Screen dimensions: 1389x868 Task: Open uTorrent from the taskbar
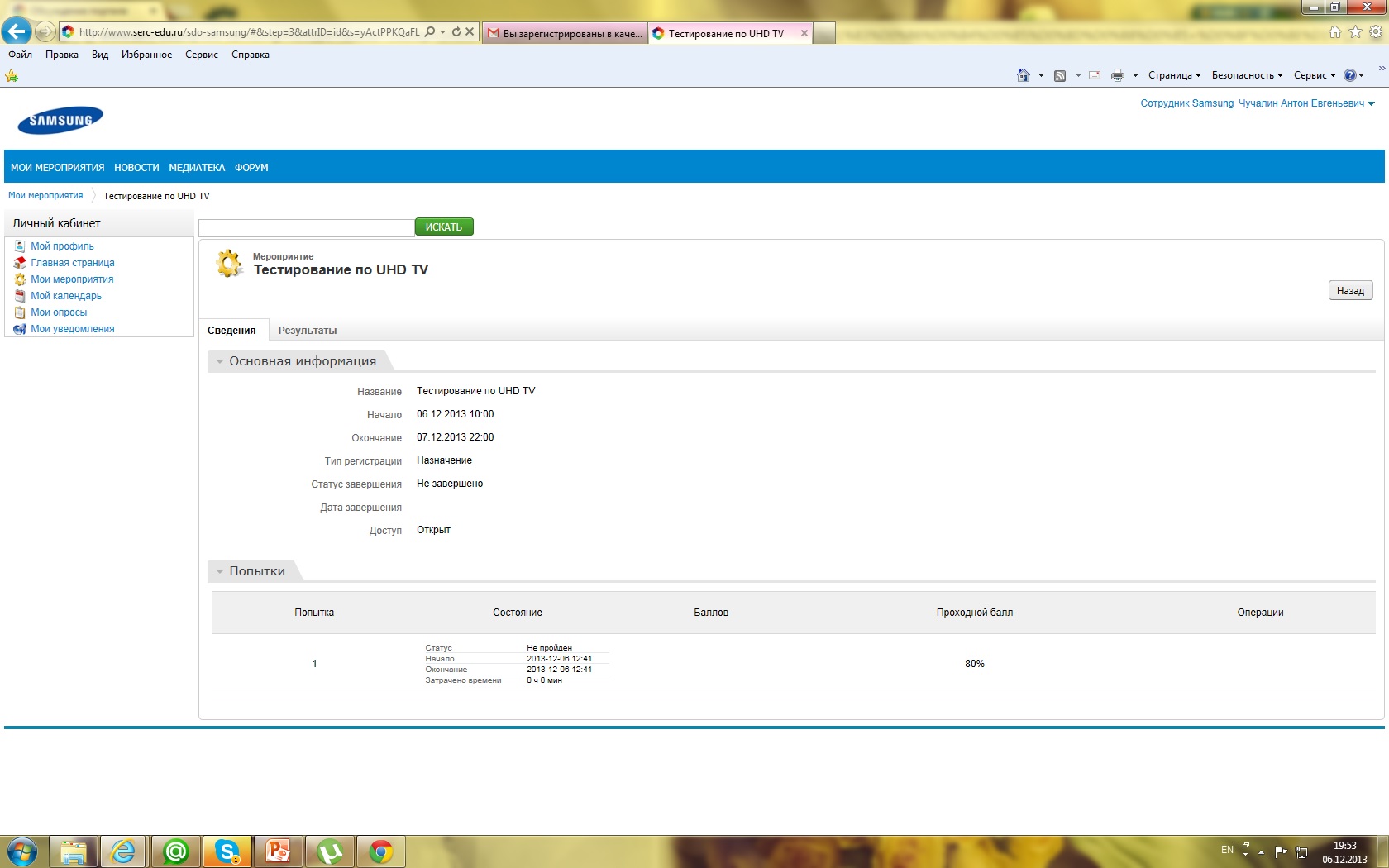tap(329, 851)
